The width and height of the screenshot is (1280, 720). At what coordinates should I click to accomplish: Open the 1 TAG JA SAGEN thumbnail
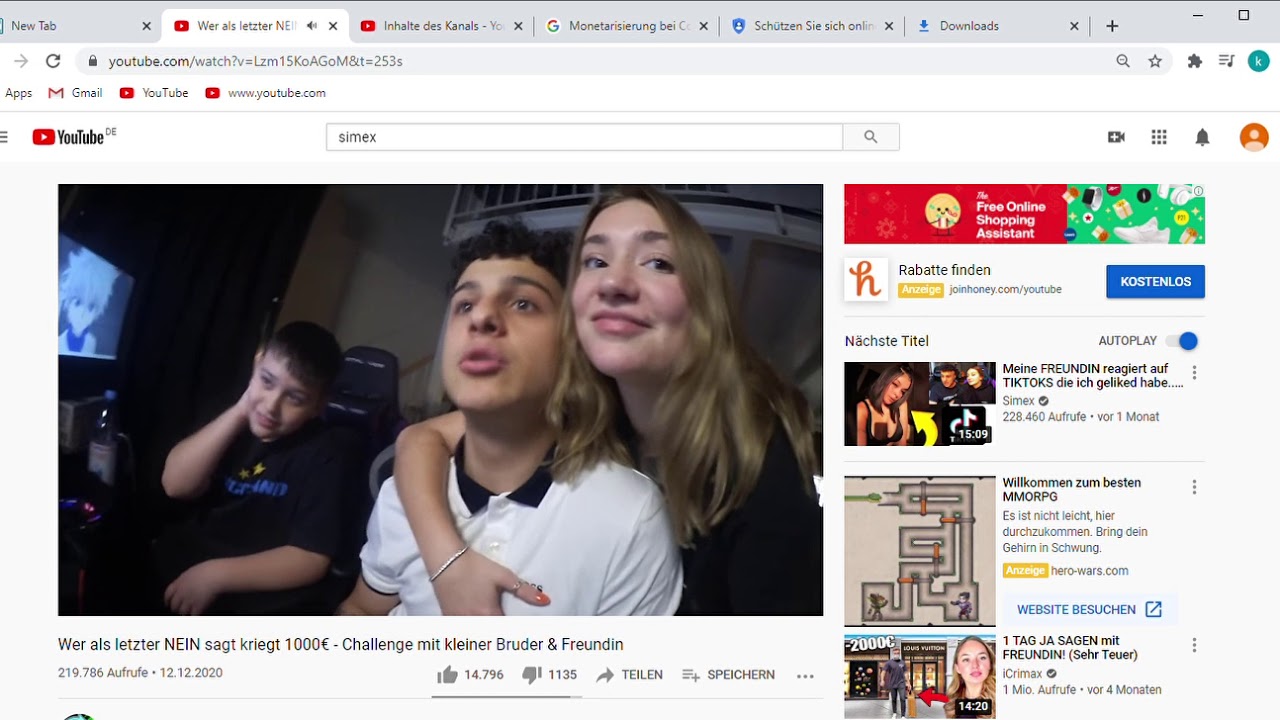(x=920, y=676)
